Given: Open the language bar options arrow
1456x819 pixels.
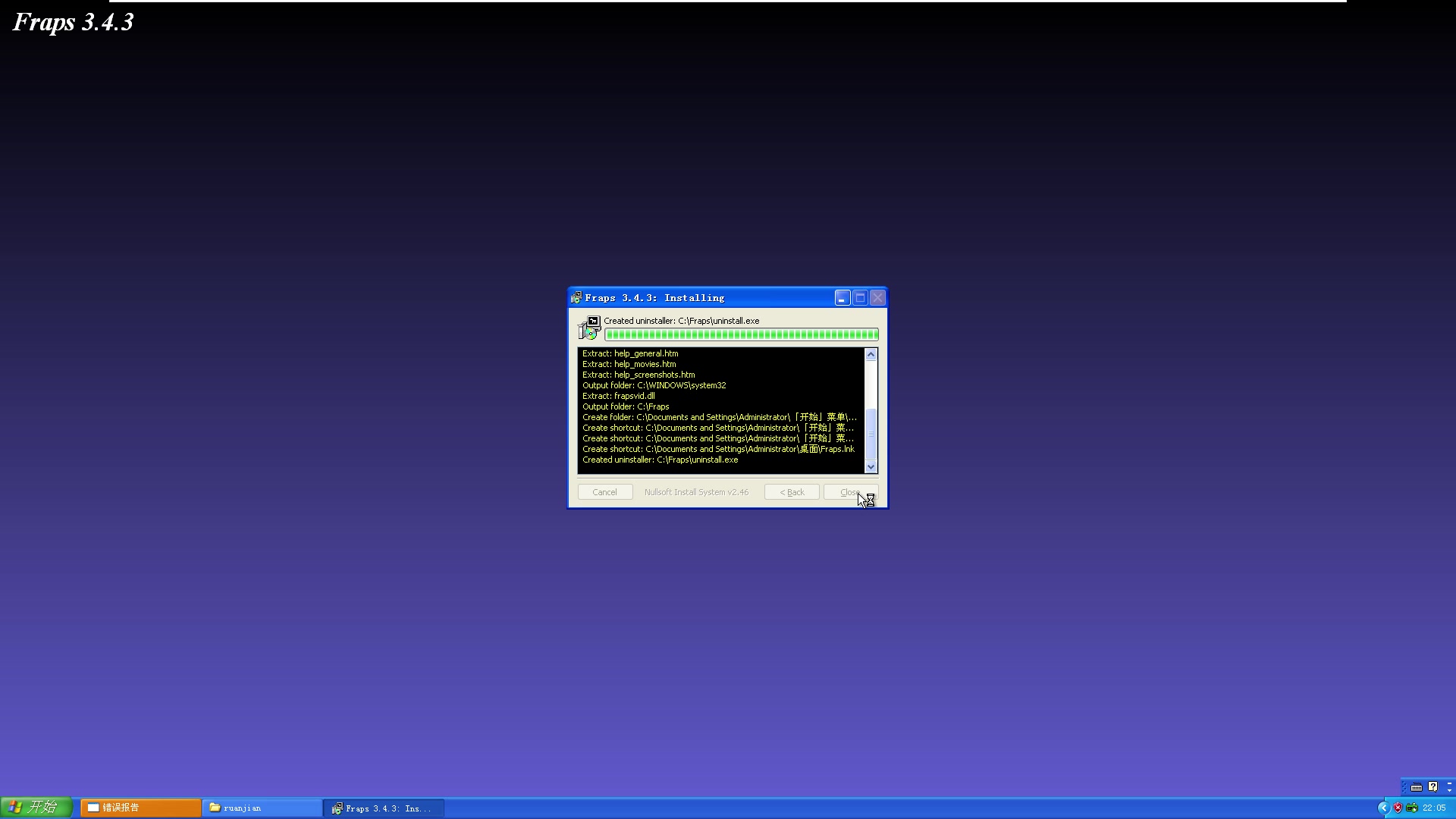Looking at the screenshot, I should coord(1449,791).
